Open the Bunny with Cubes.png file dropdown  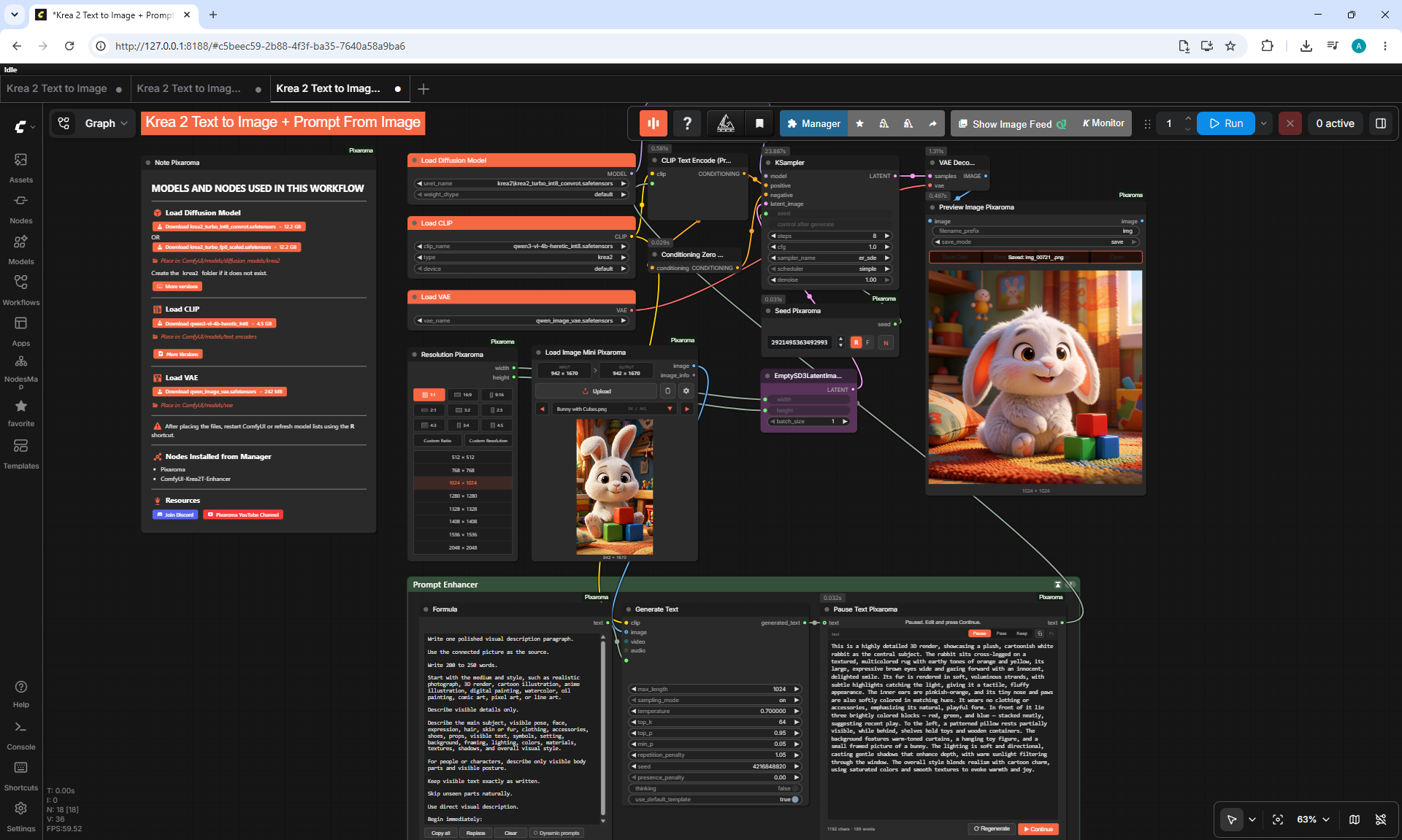(x=613, y=409)
